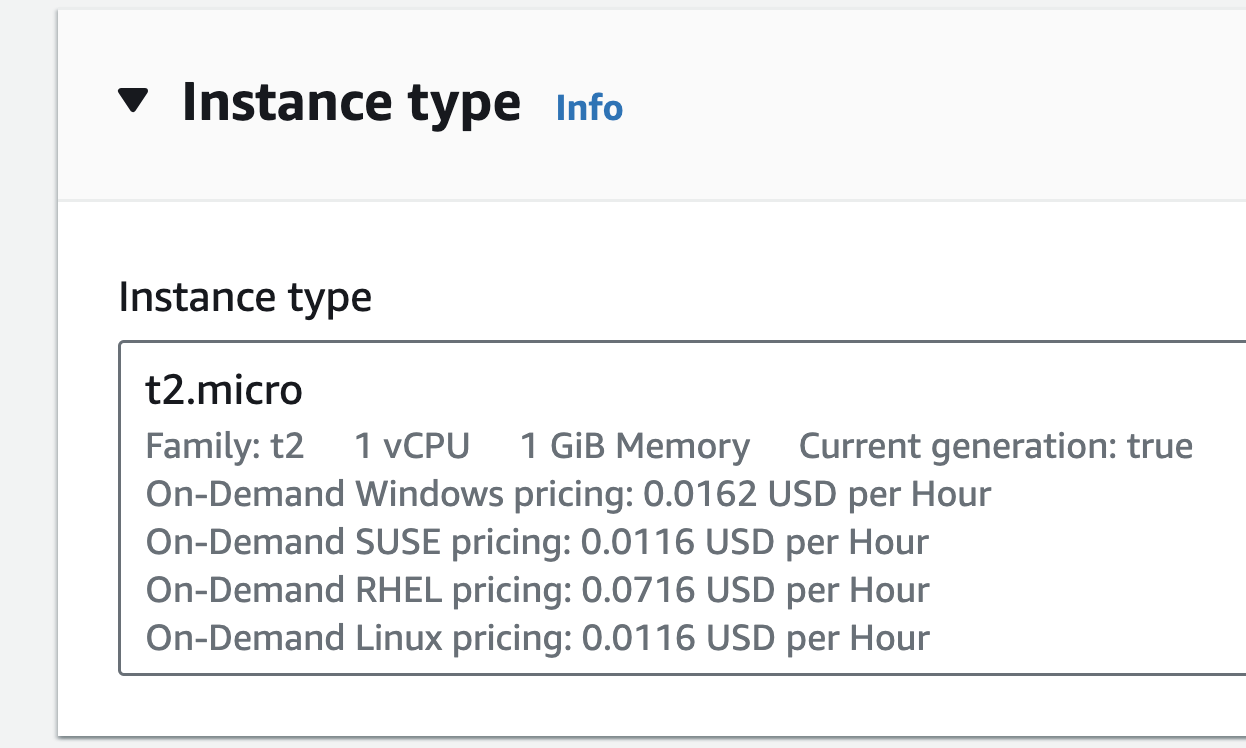Select the t2.micro instance name text
The height and width of the screenshot is (748, 1246).
pos(224,390)
